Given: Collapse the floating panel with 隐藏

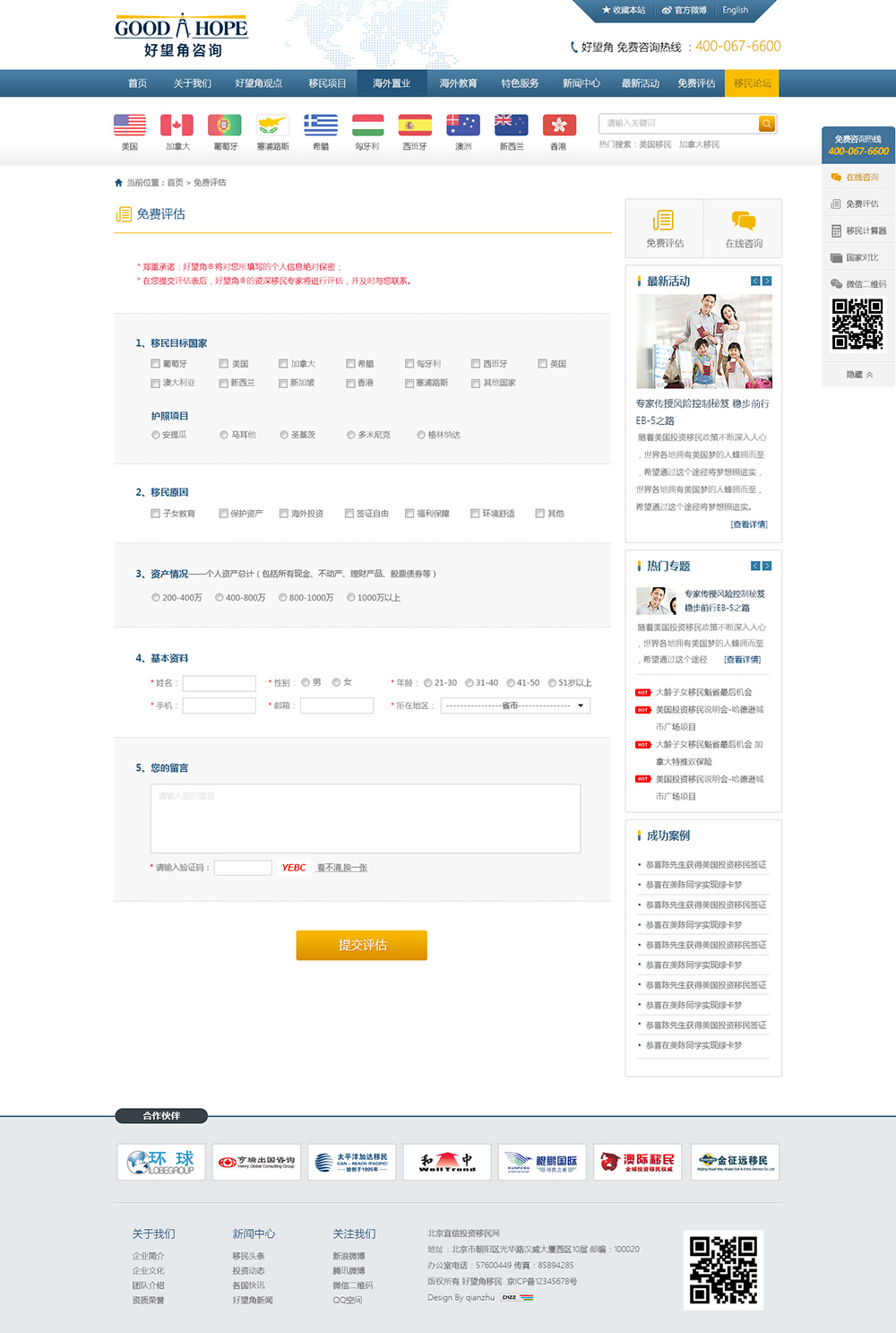Looking at the screenshot, I should click(x=858, y=375).
